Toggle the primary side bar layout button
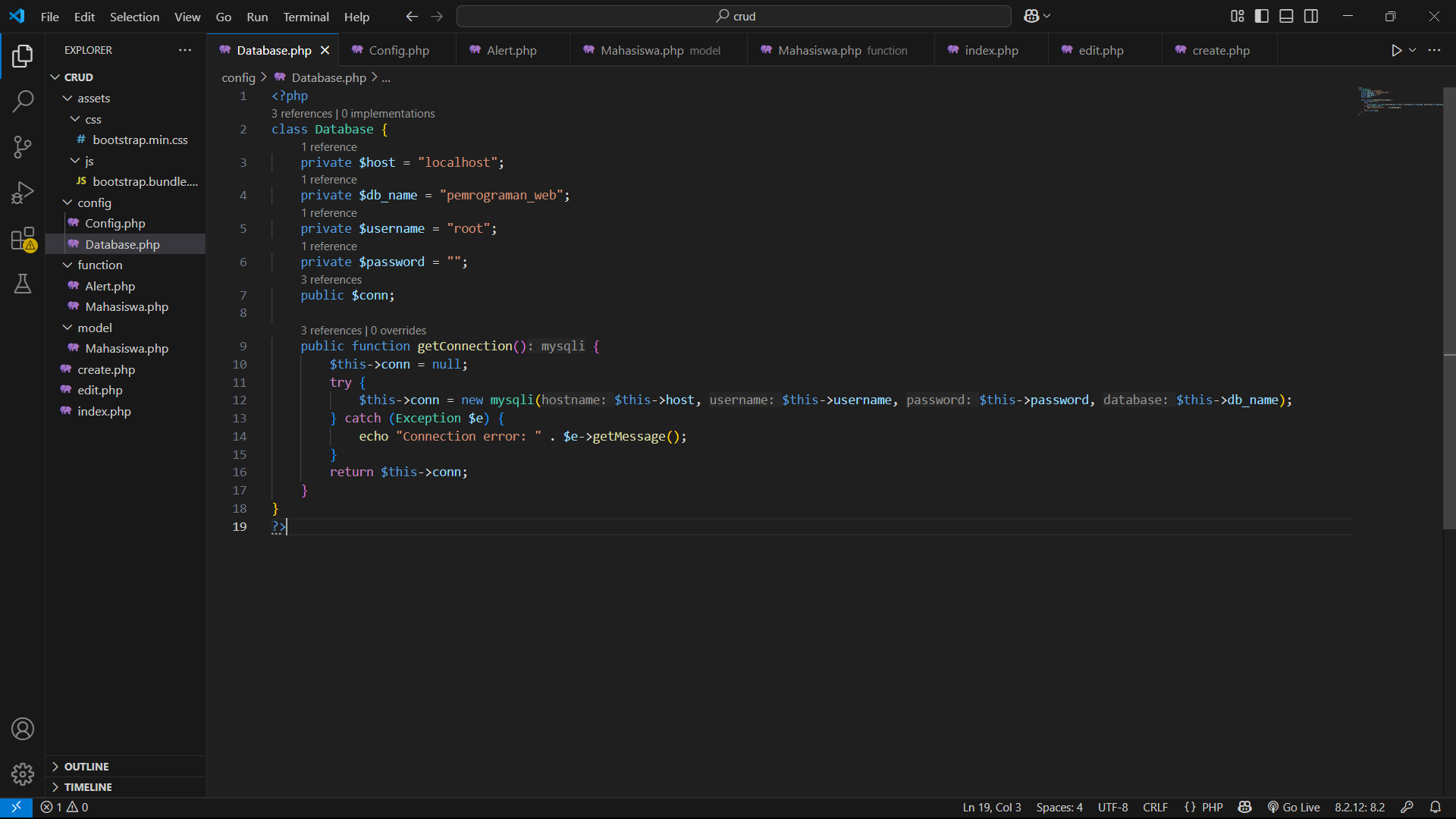The width and height of the screenshot is (1456, 819). click(1262, 16)
